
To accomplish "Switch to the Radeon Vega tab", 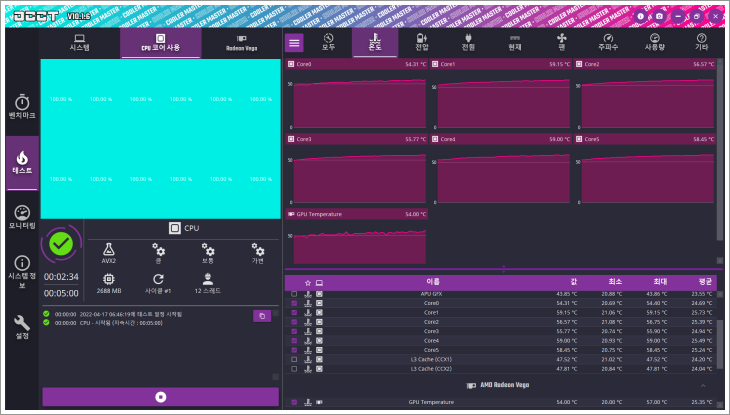I will (x=241, y=42).
